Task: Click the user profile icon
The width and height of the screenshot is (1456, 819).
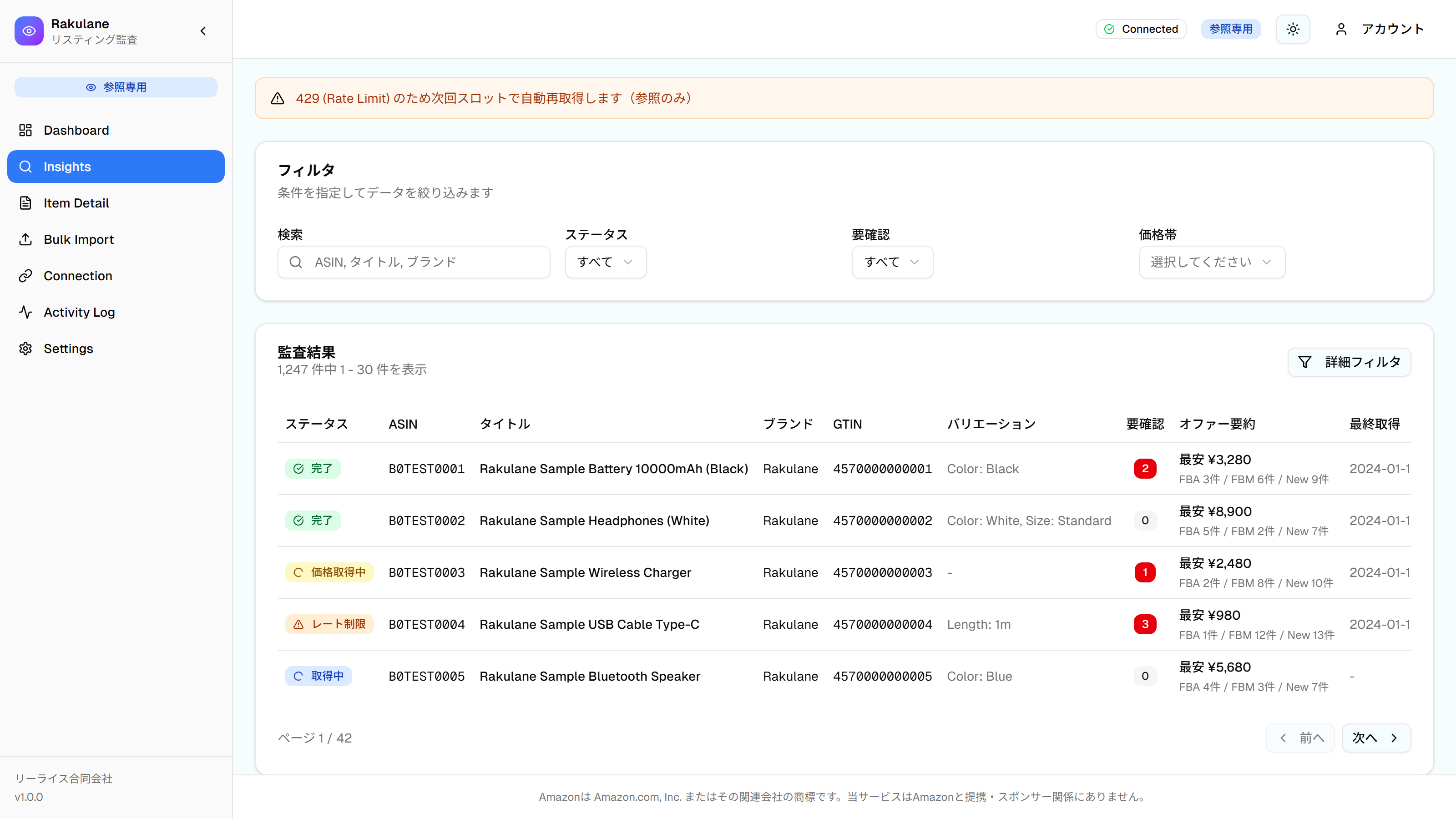Action: [x=1341, y=29]
